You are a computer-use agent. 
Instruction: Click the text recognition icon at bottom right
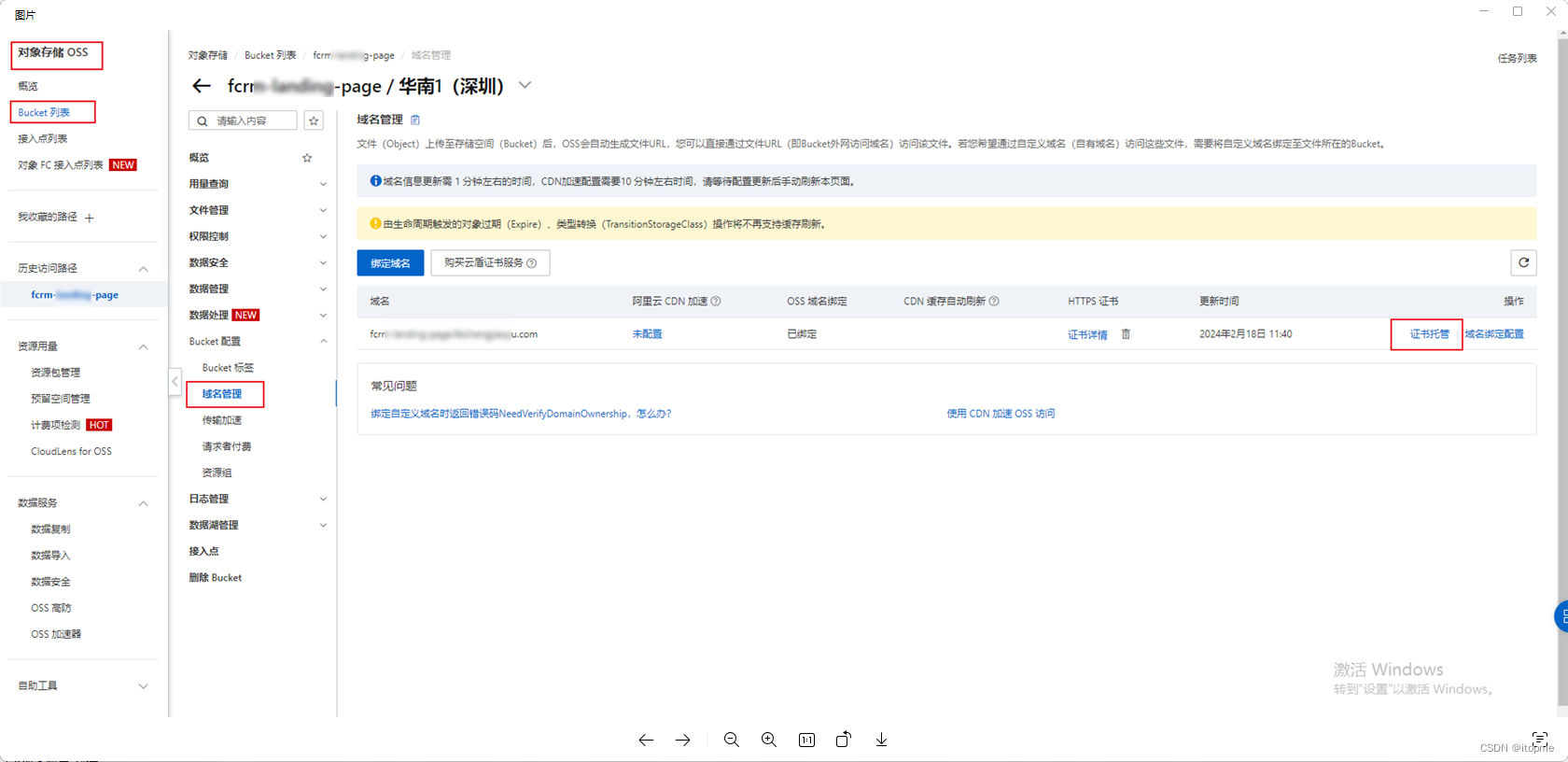(1540, 738)
